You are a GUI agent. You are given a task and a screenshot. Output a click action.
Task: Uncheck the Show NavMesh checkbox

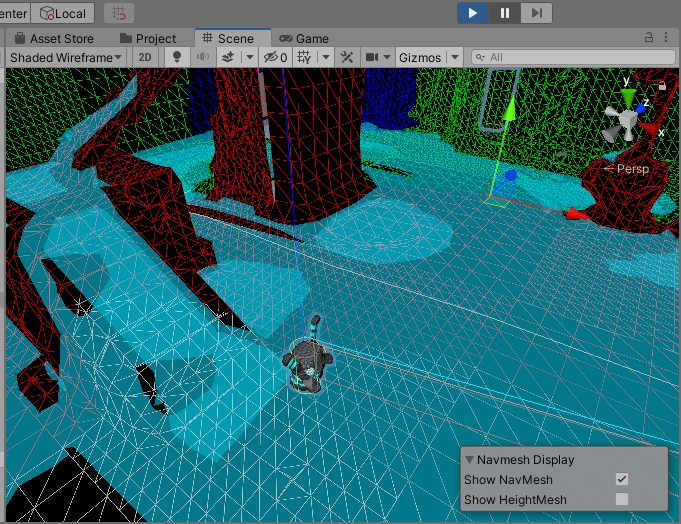tap(622, 480)
